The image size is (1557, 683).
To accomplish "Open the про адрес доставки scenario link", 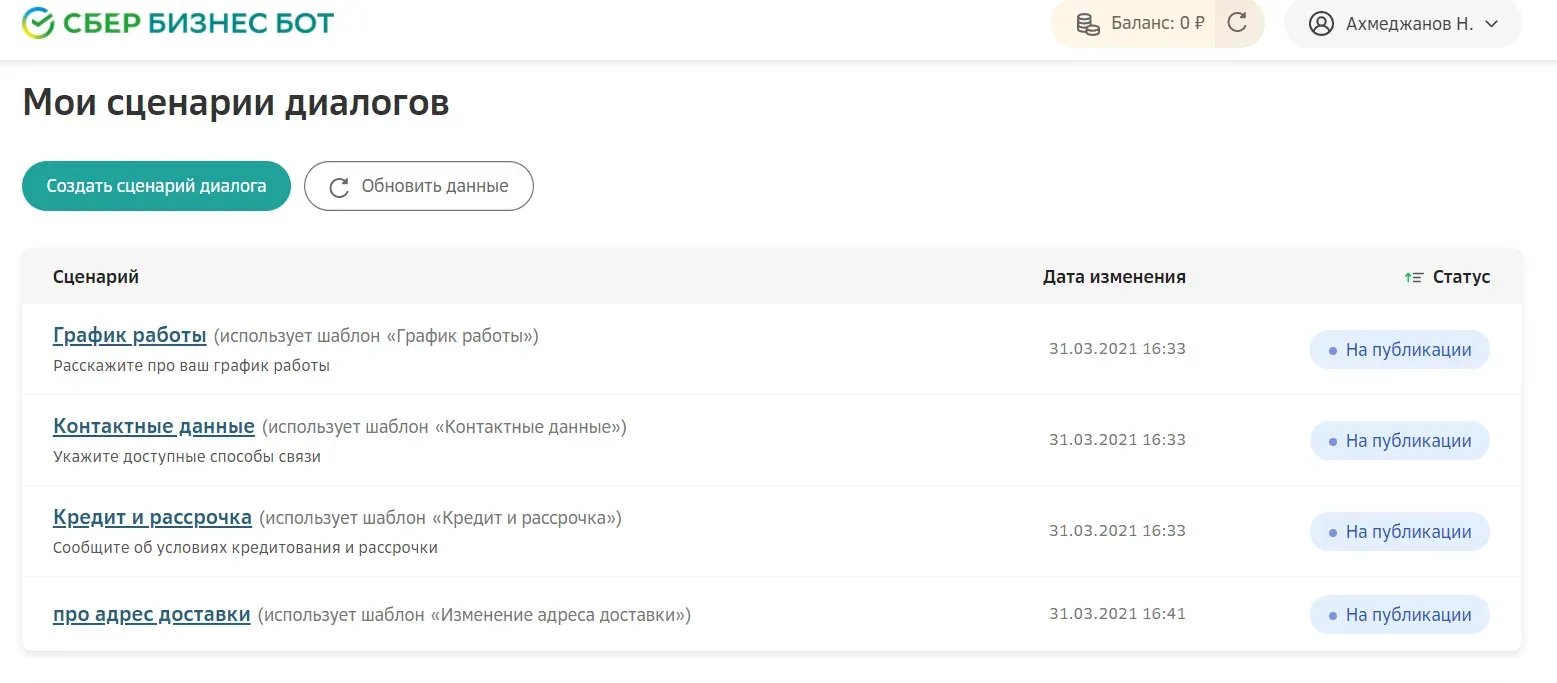I will point(152,614).
